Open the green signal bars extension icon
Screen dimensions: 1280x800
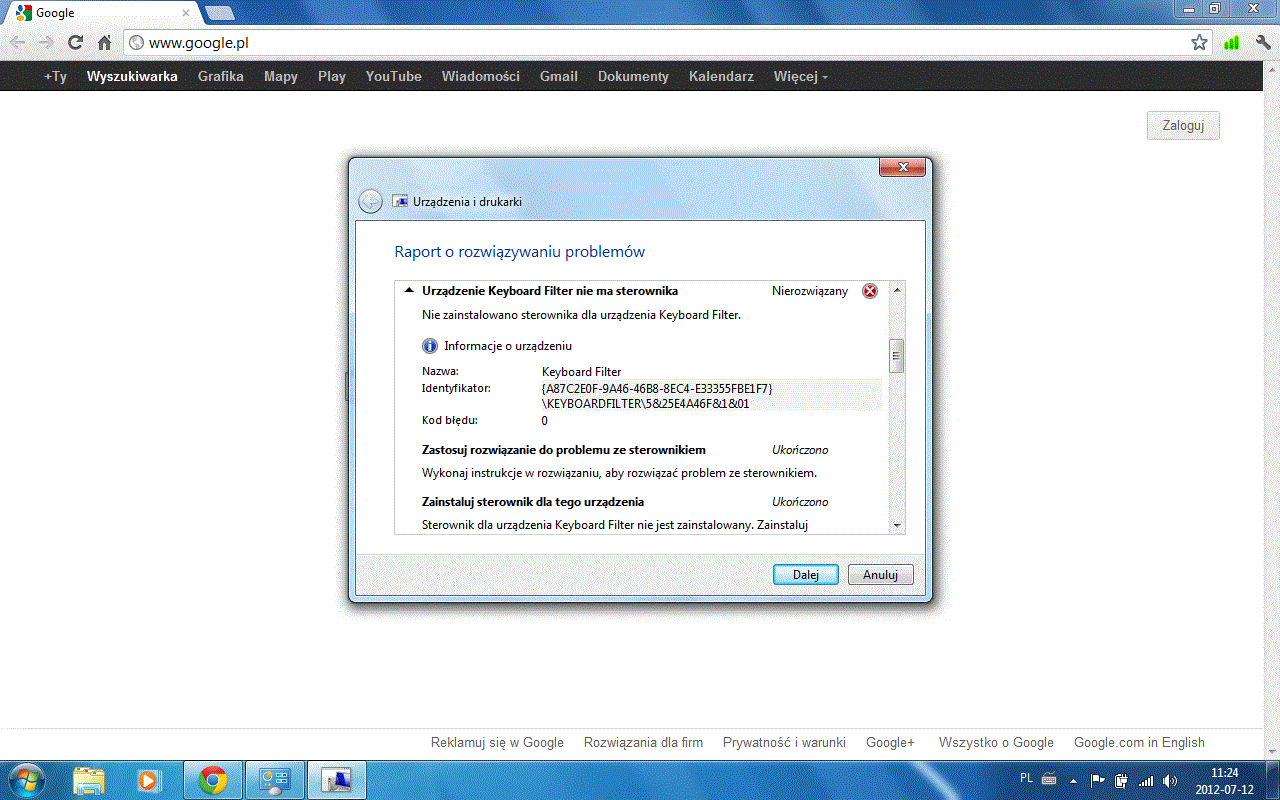click(x=1231, y=43)
